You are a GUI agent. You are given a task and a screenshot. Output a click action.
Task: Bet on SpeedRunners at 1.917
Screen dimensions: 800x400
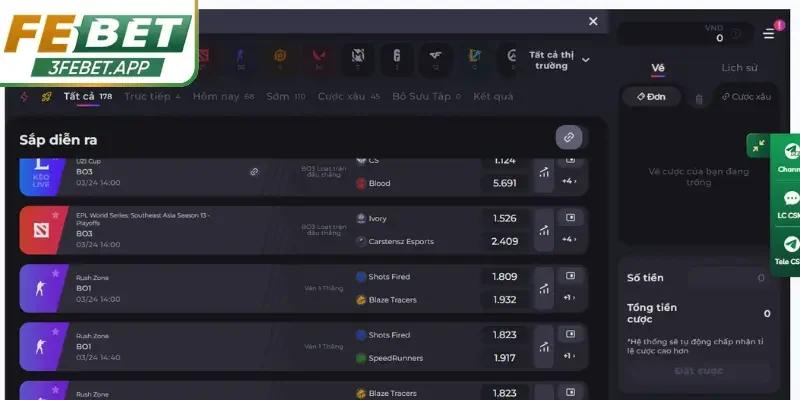505,358
